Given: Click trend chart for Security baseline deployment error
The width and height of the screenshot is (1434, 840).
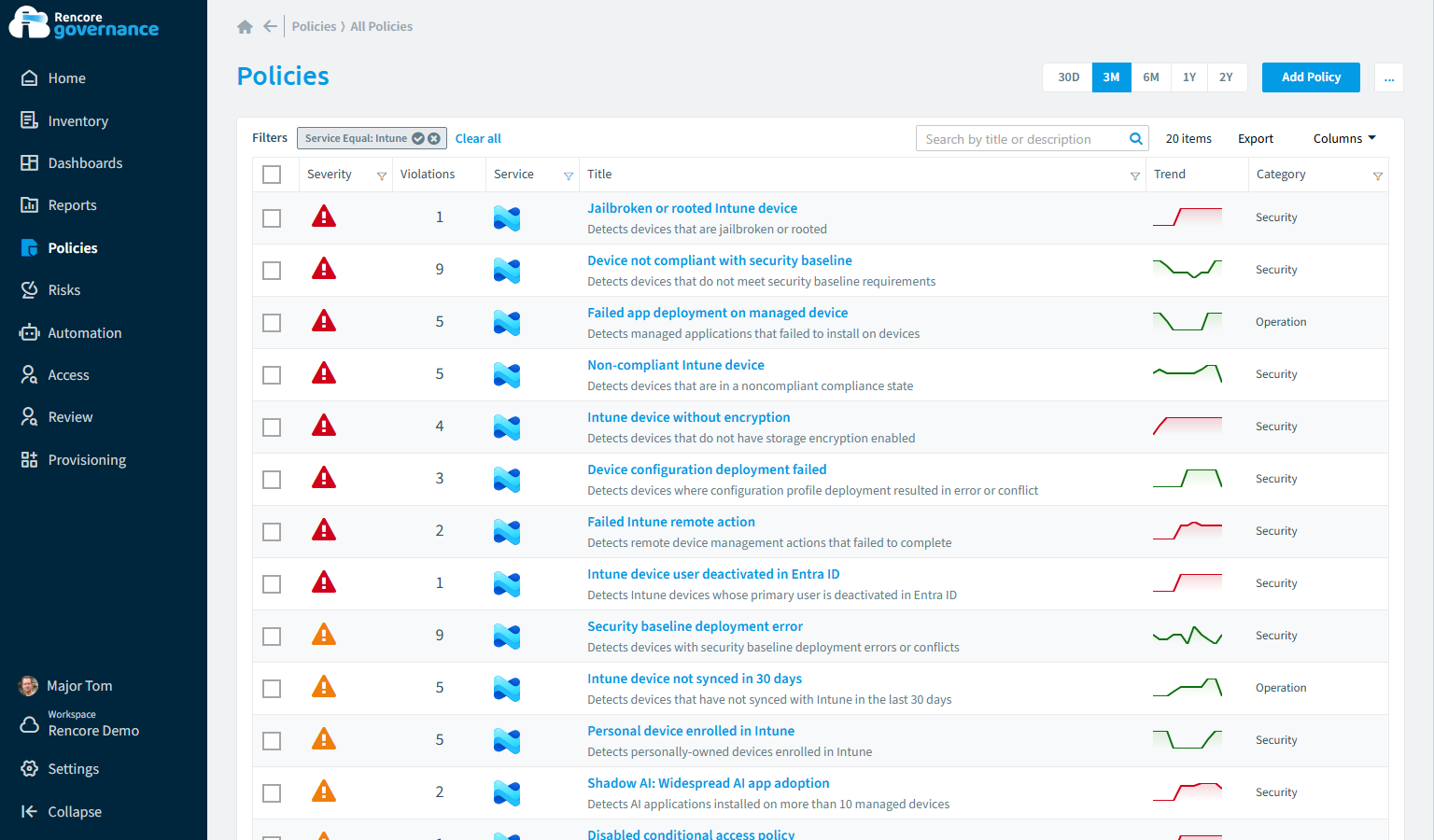Looking at the screenshot, I should pyautogui.click(x=1188, y=636).
